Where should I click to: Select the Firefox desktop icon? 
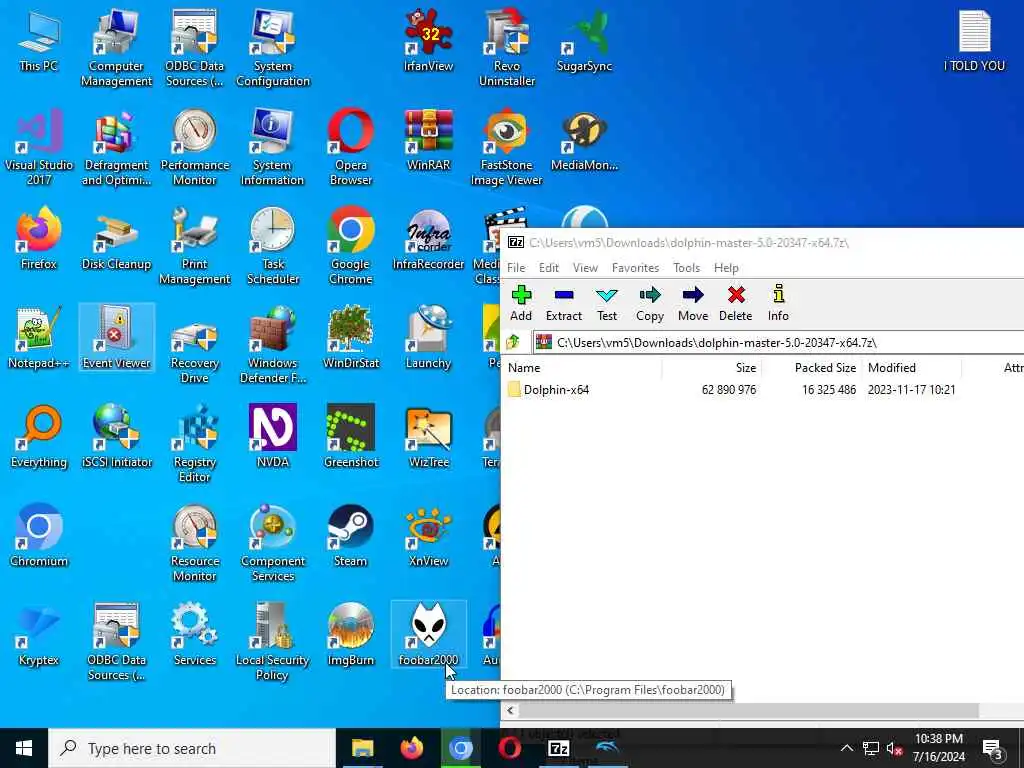(x=39, y=239)
